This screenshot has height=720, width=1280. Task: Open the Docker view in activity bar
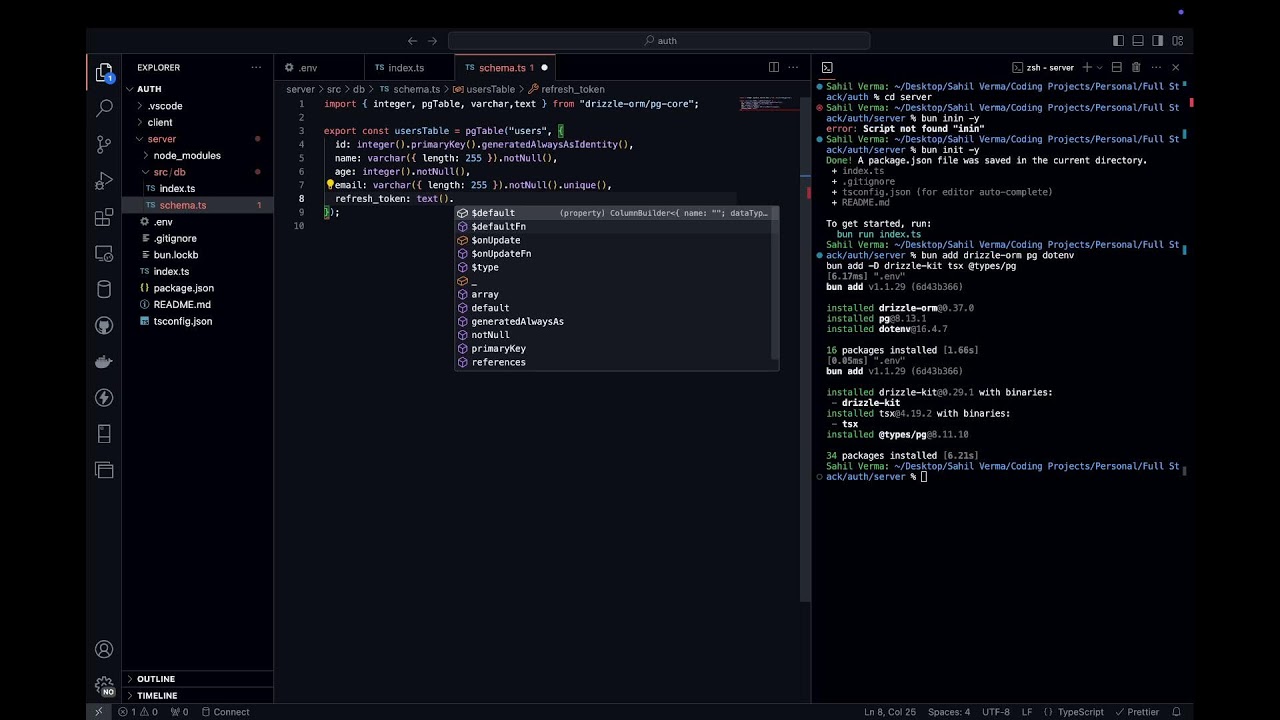pyautogui.click(x=104, y=362)
